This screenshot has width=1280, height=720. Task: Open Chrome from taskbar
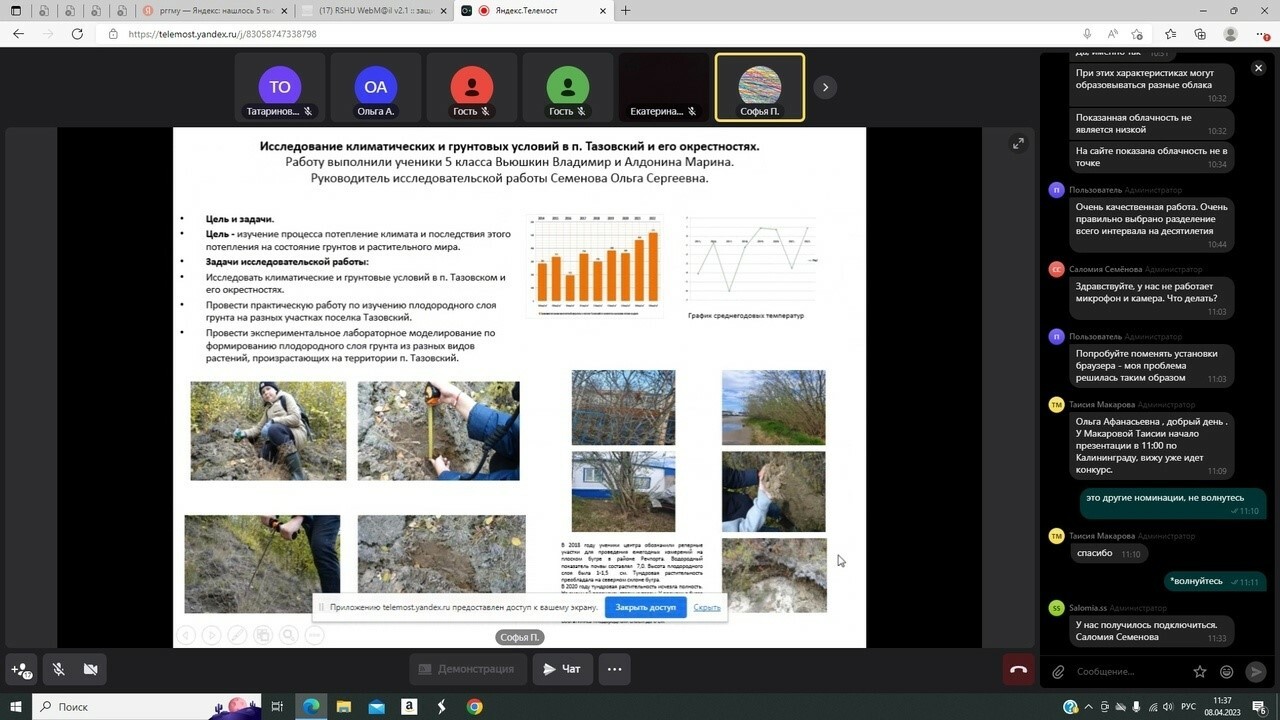pyautogui.click(x=474, y=707)
